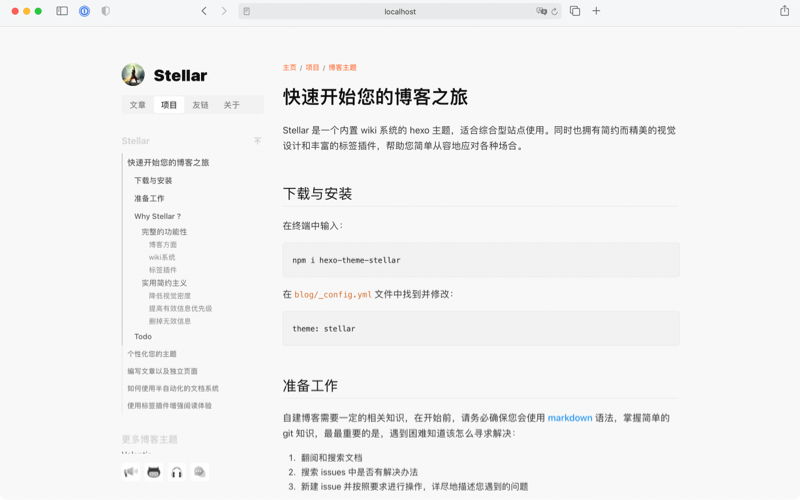Open the 使用标签插件增强阅读体验 page link

coord(169,406)
